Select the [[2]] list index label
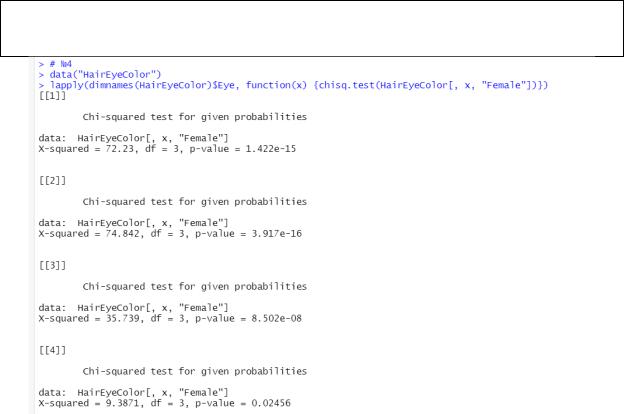Screen dimensions: 624x414 point(52,181)
